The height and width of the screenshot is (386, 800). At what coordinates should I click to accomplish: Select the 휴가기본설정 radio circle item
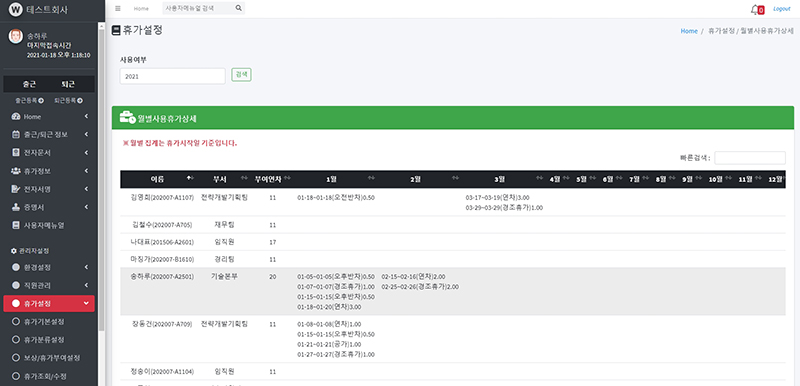[15, 322]
